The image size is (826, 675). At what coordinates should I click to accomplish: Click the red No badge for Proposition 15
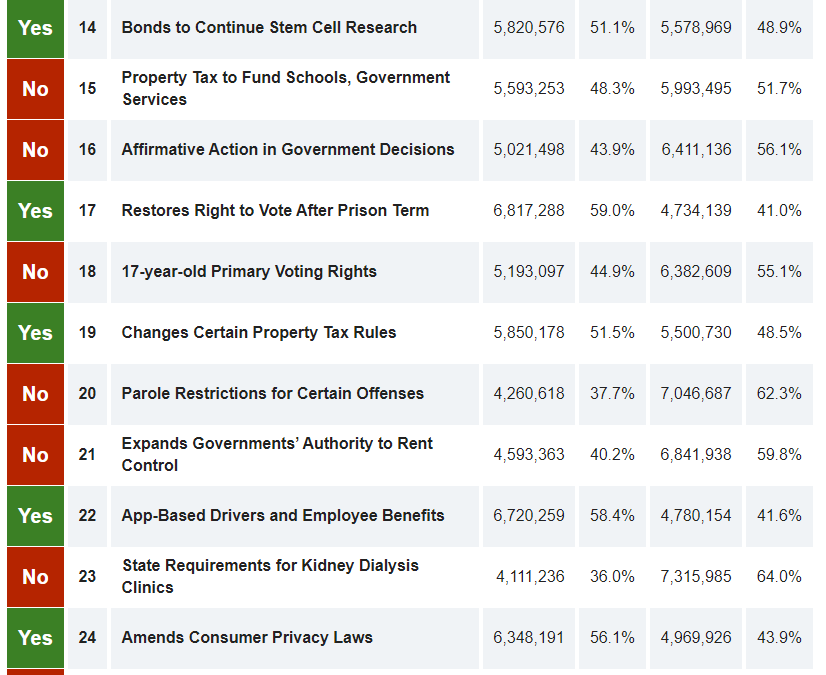coord(35,89)
